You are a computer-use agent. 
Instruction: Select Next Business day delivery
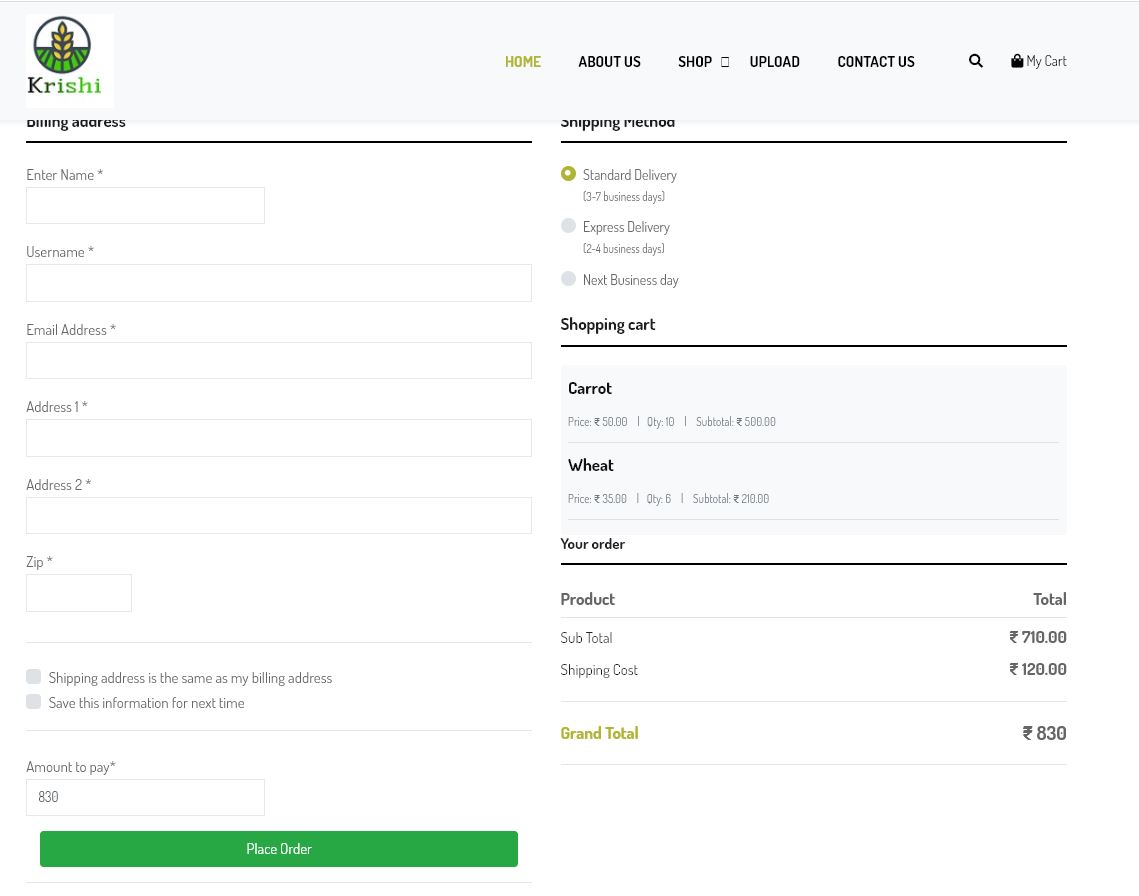pyautogui.click(x=568, y=278)
